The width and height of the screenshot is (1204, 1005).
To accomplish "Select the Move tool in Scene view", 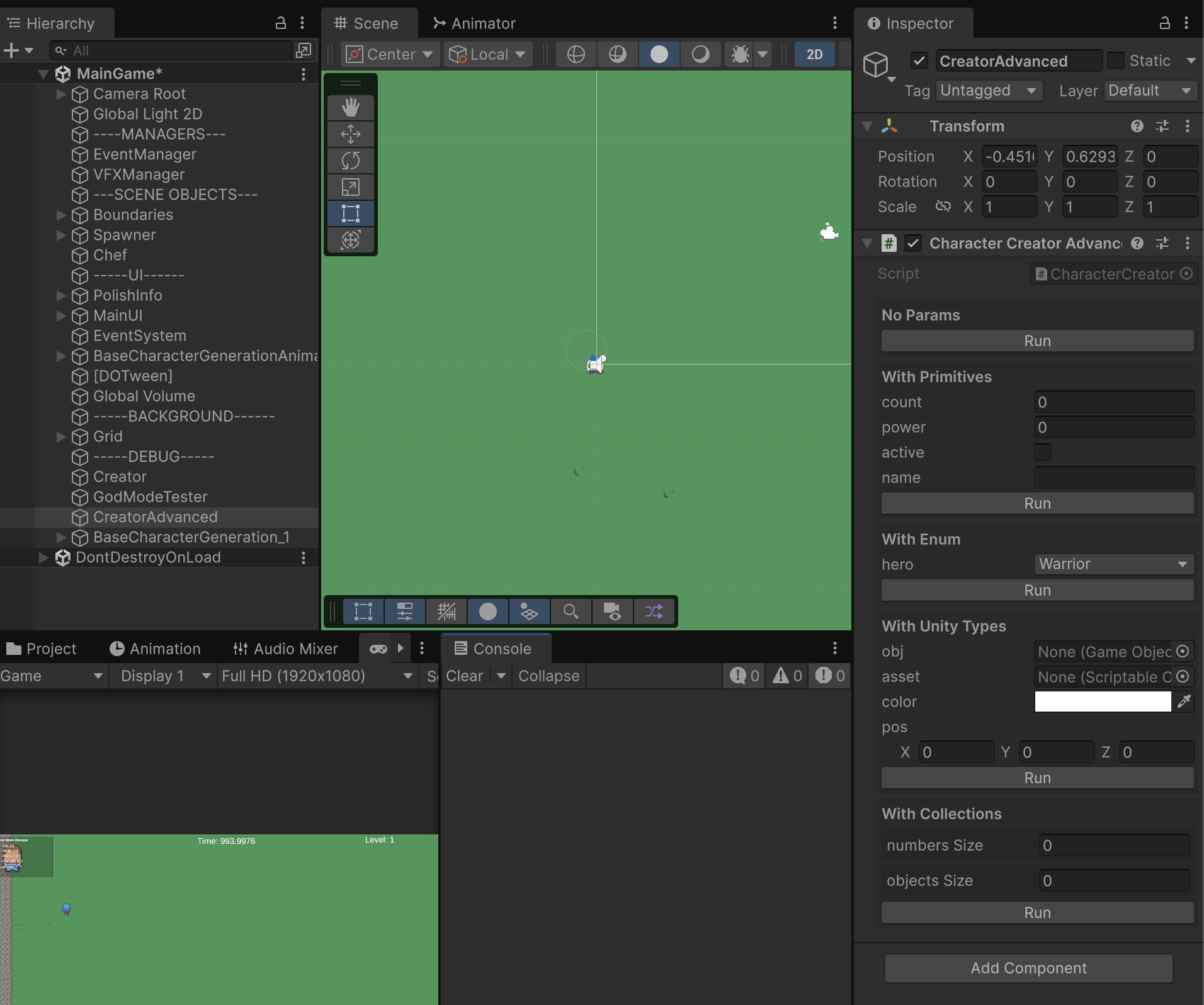I will click(351, 134).
